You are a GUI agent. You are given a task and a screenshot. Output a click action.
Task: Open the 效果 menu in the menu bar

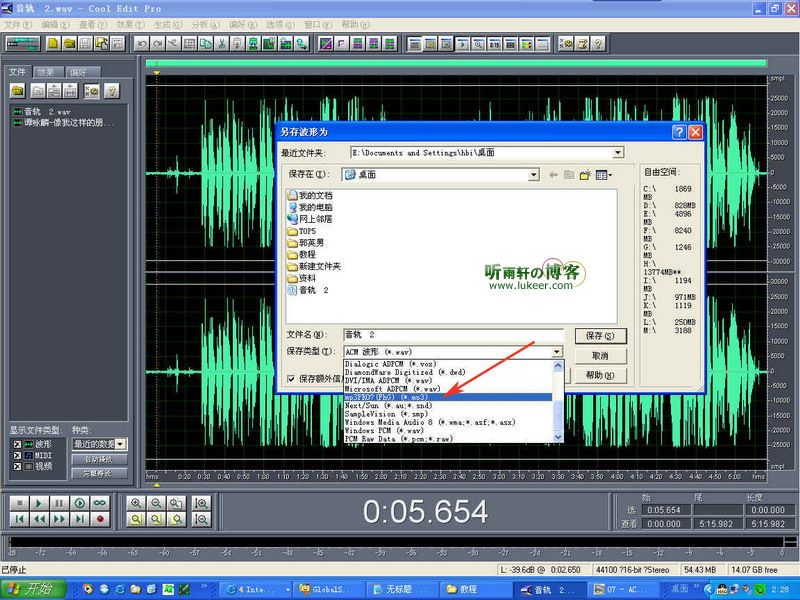tap(130, 24)
